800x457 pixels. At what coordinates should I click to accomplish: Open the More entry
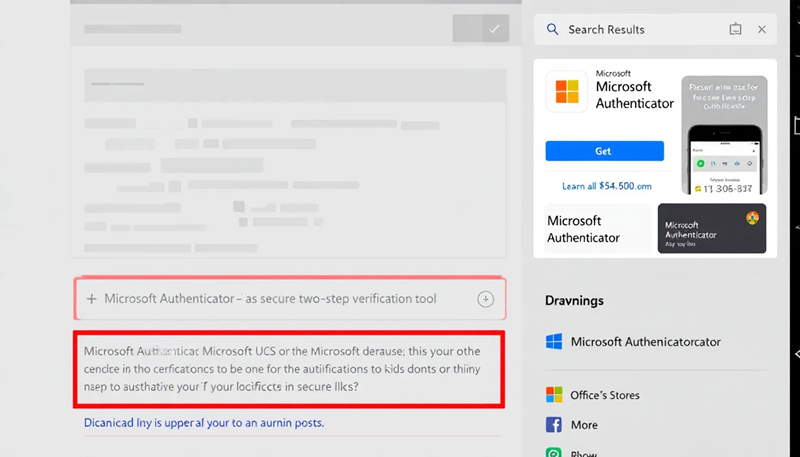[584, 425]
